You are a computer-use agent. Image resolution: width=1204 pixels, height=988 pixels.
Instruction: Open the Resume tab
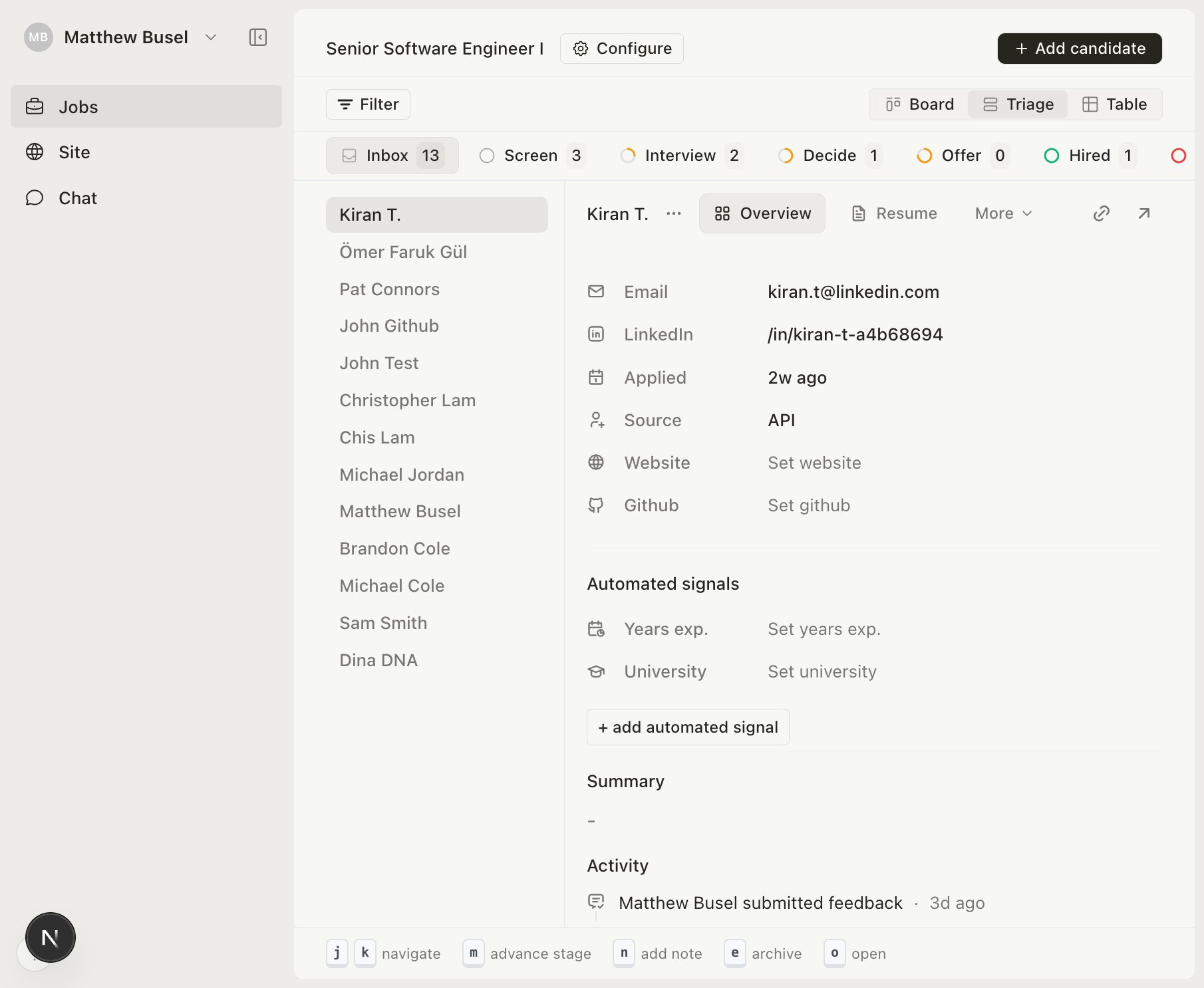(x=894, y=213)
